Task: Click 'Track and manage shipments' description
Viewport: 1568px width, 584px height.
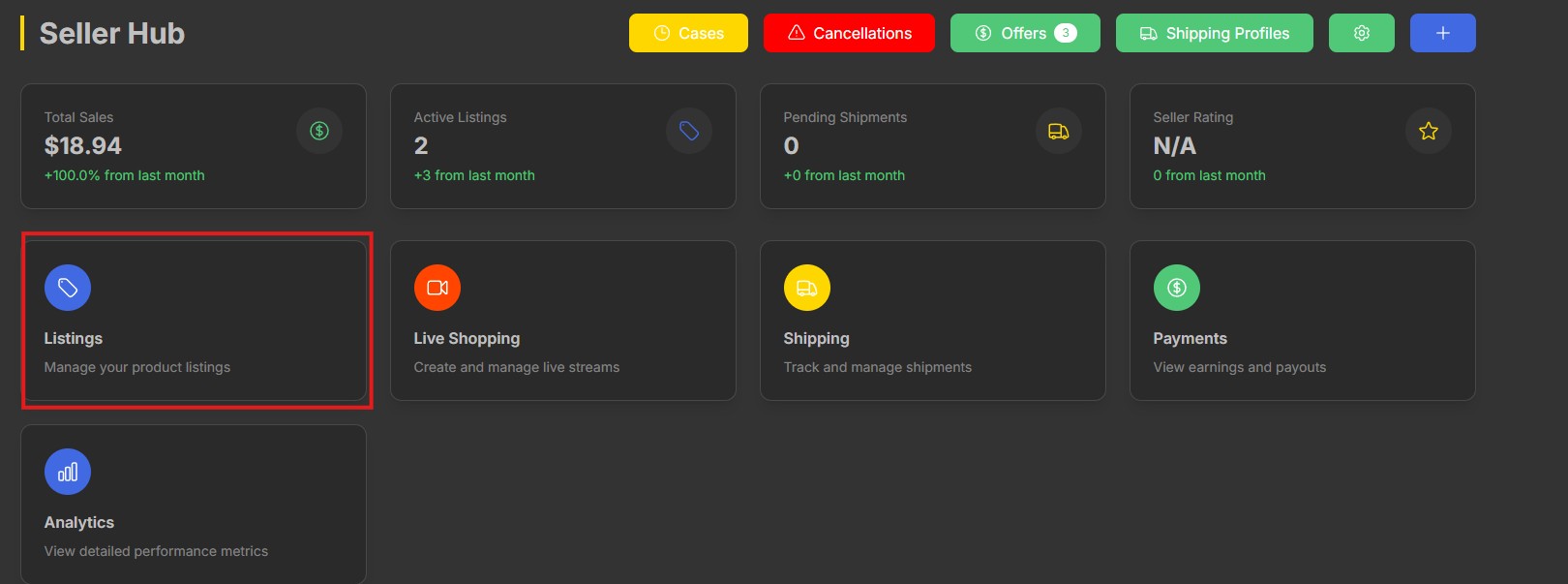Action: [877, 367]
